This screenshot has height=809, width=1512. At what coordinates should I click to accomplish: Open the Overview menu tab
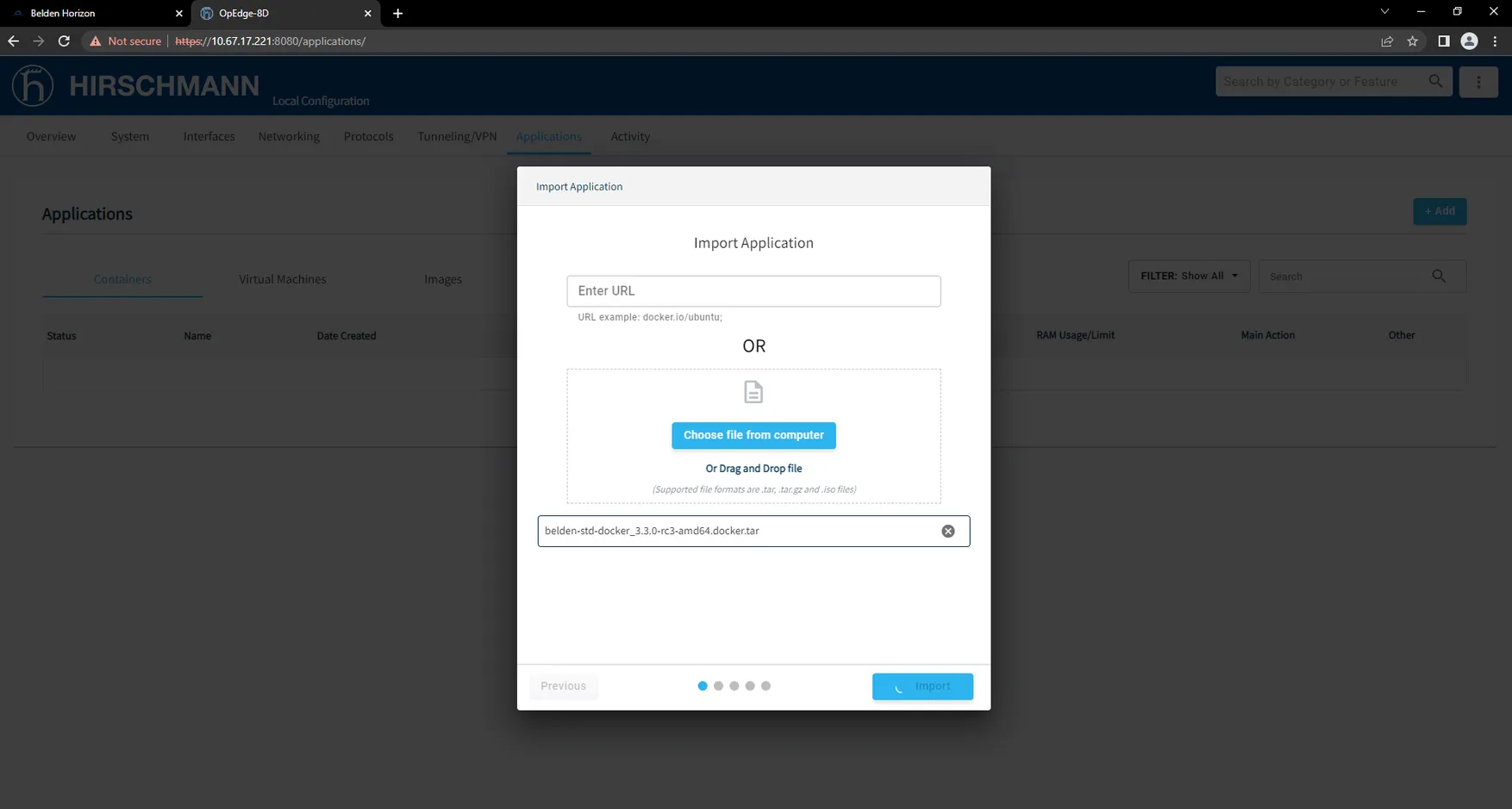click(51, 136)
